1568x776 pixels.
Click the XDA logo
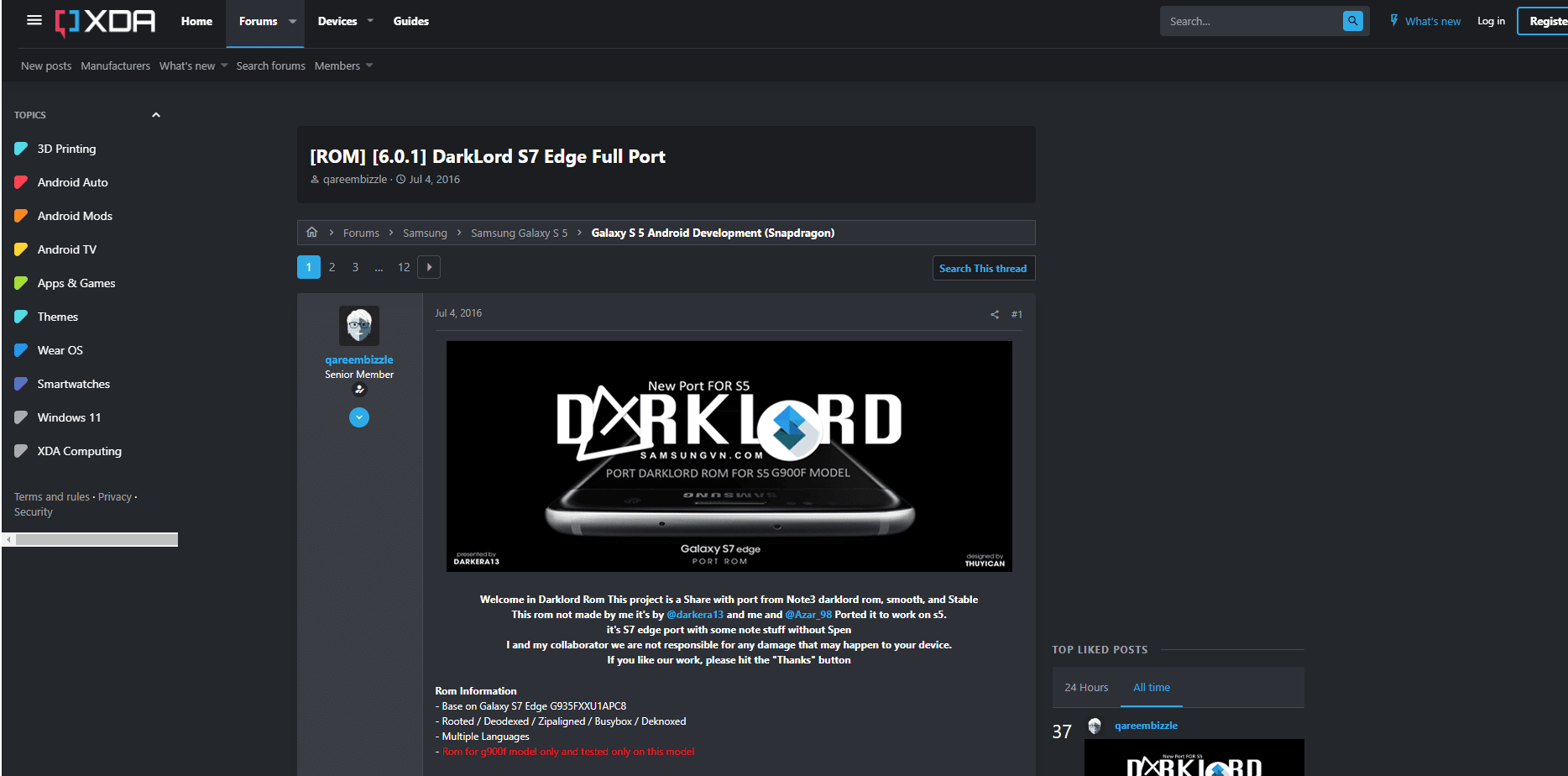coord(106,22)
